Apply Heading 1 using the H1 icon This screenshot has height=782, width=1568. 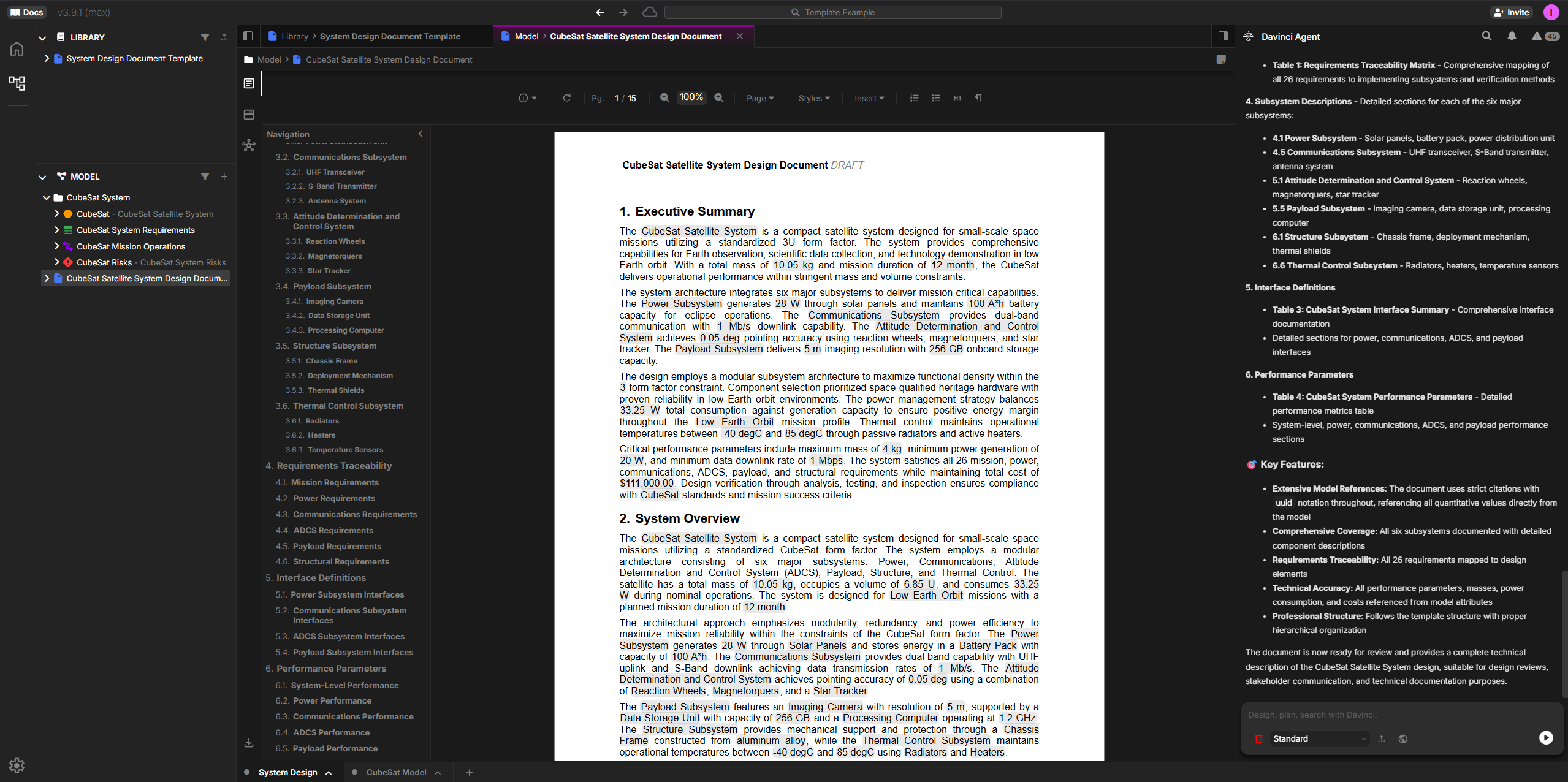pyautogui.click(x=956, y=98)
